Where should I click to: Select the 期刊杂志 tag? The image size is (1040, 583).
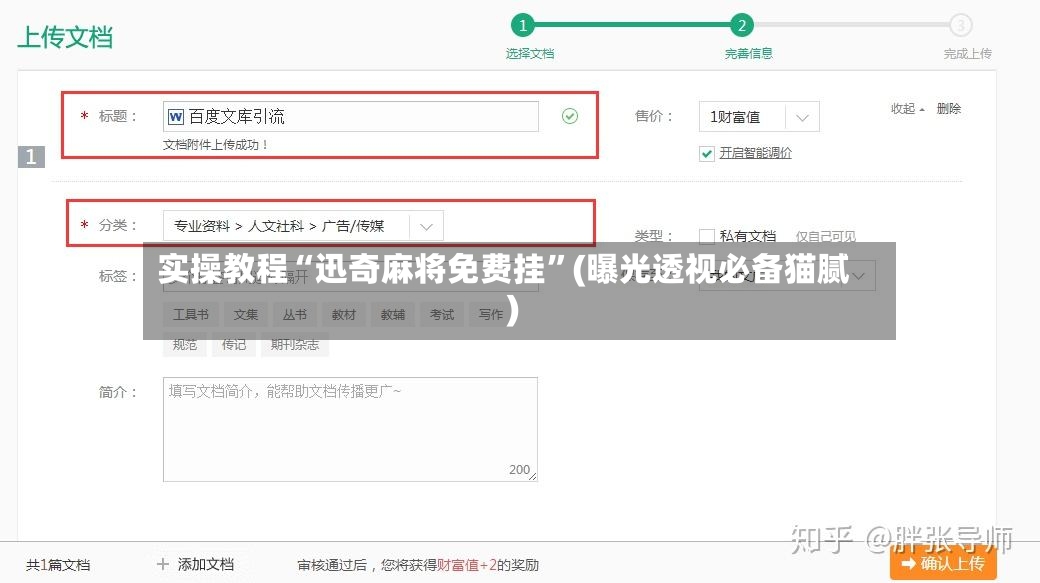(x=294, y=345)
